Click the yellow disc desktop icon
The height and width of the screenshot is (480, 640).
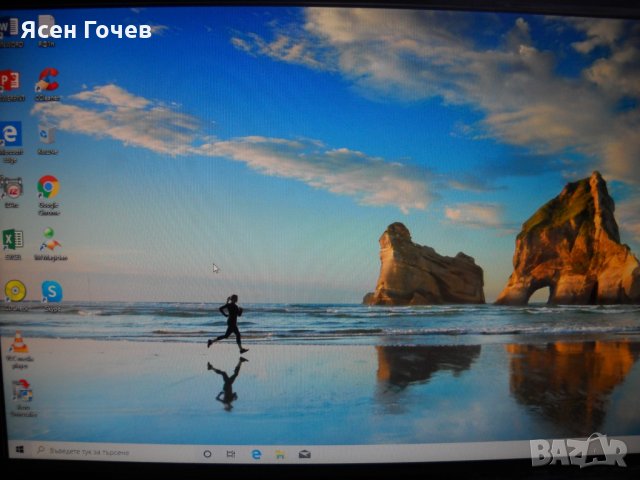pos(15,291)
